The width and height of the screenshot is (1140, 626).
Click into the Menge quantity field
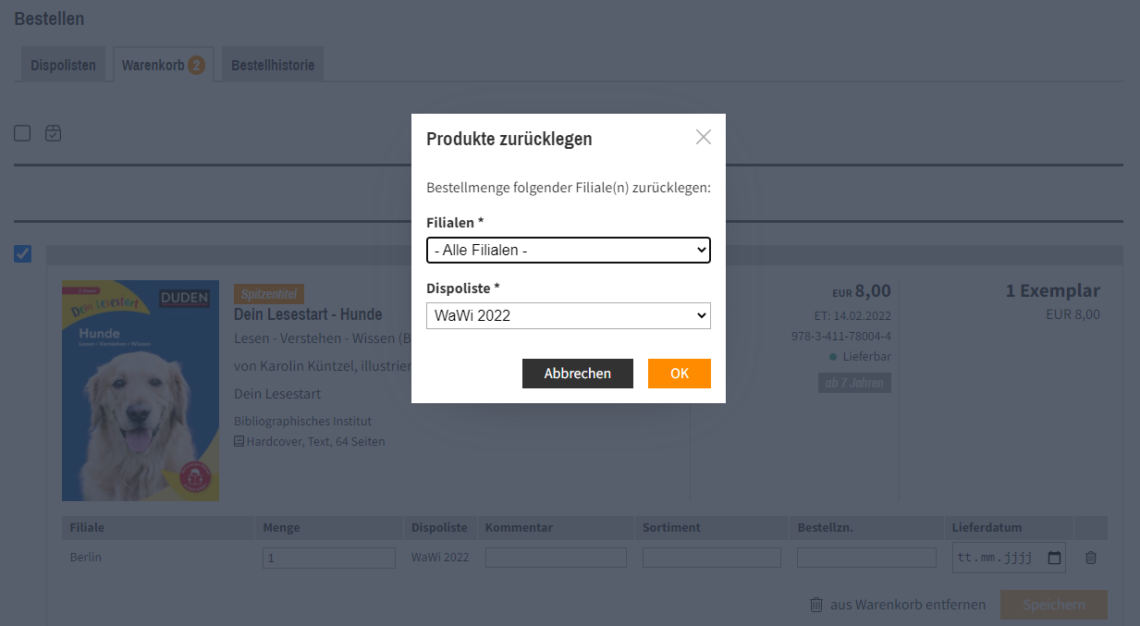coord(329,558)
